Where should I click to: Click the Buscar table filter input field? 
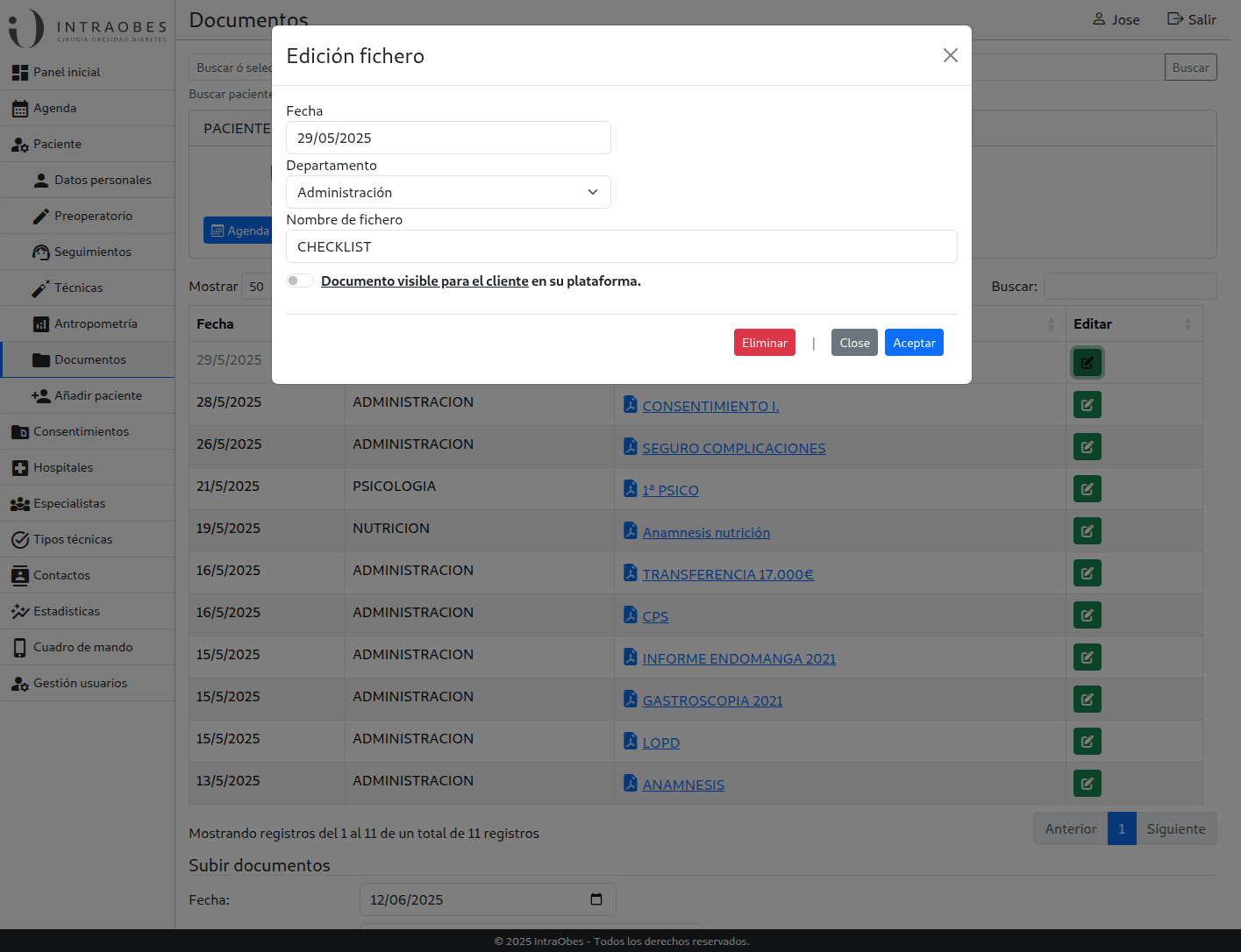[x=1130, y=287]
